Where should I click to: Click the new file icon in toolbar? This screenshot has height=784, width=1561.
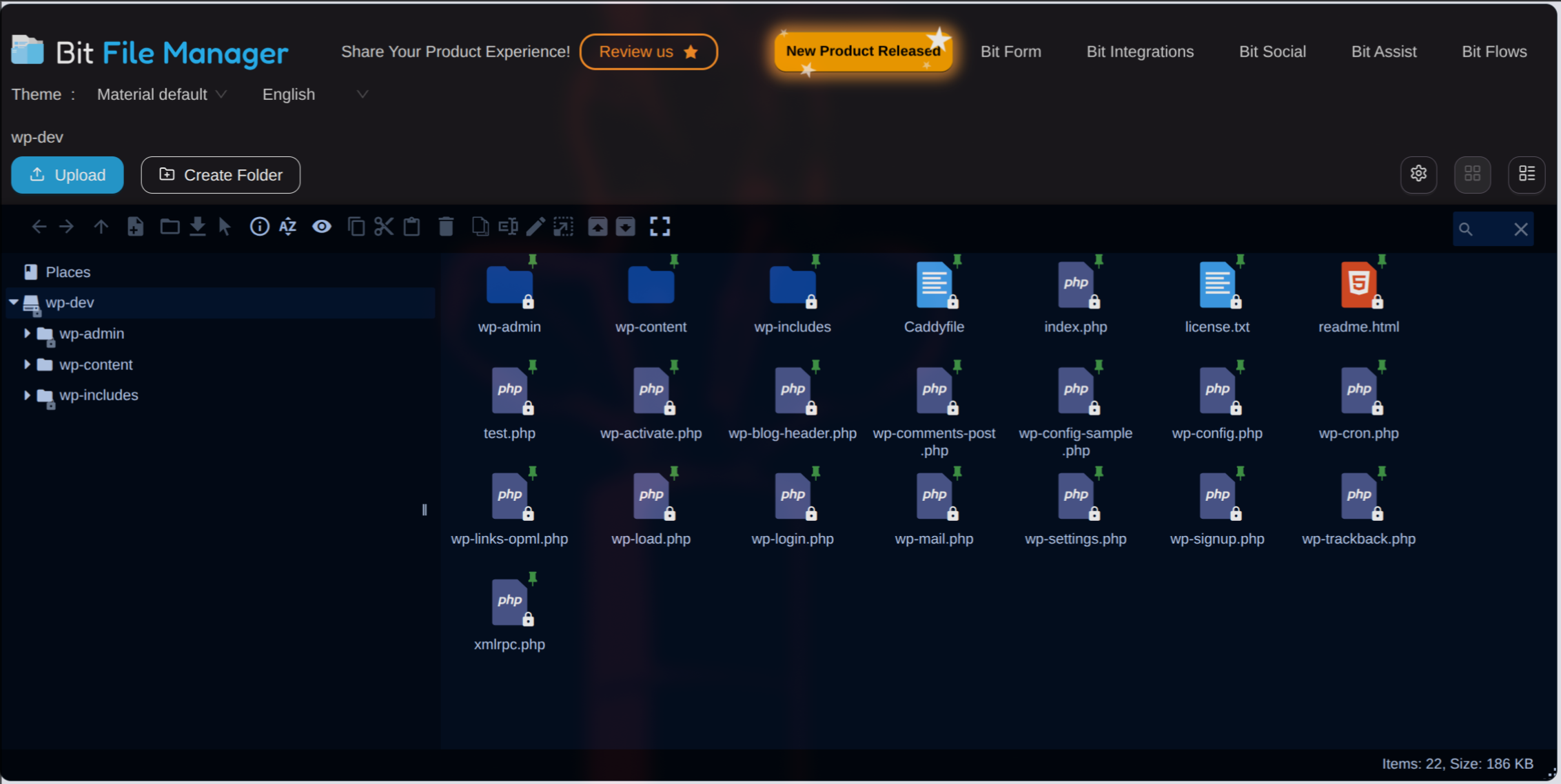[x=136, y=227]
